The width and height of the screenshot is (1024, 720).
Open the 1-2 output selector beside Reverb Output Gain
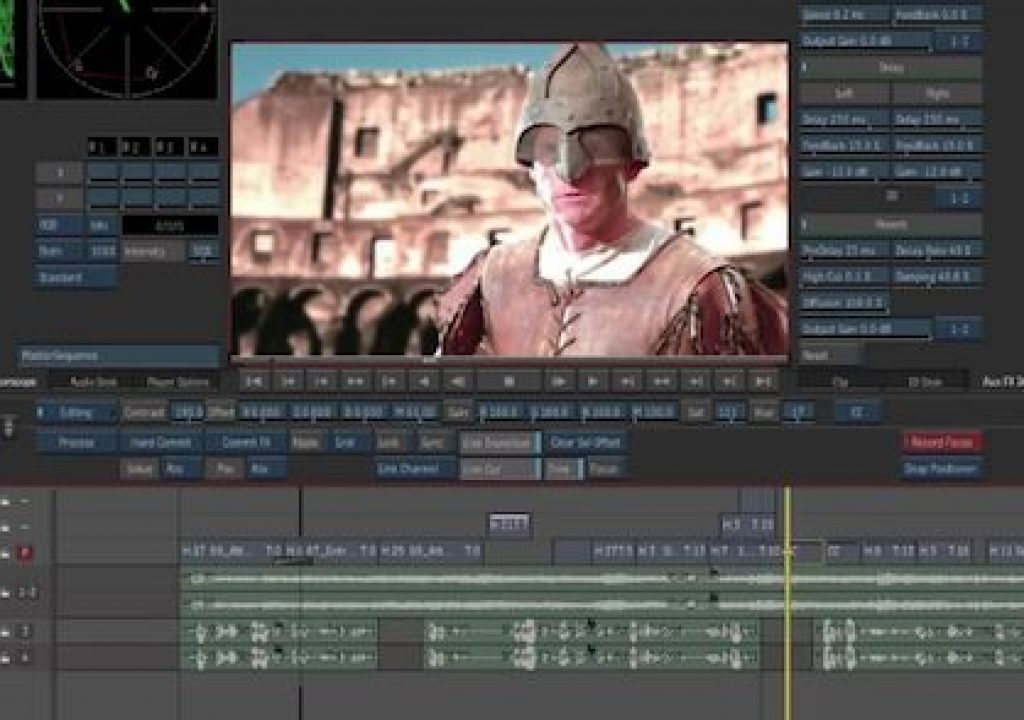point(958,329)
